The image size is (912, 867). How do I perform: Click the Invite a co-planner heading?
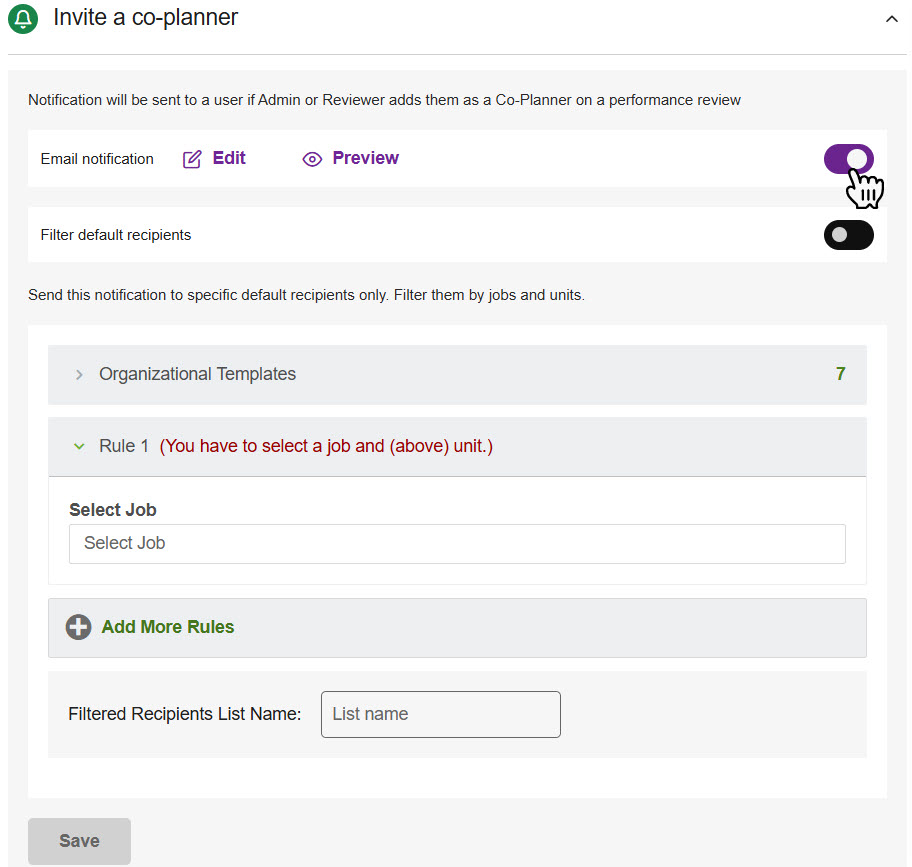146,18
